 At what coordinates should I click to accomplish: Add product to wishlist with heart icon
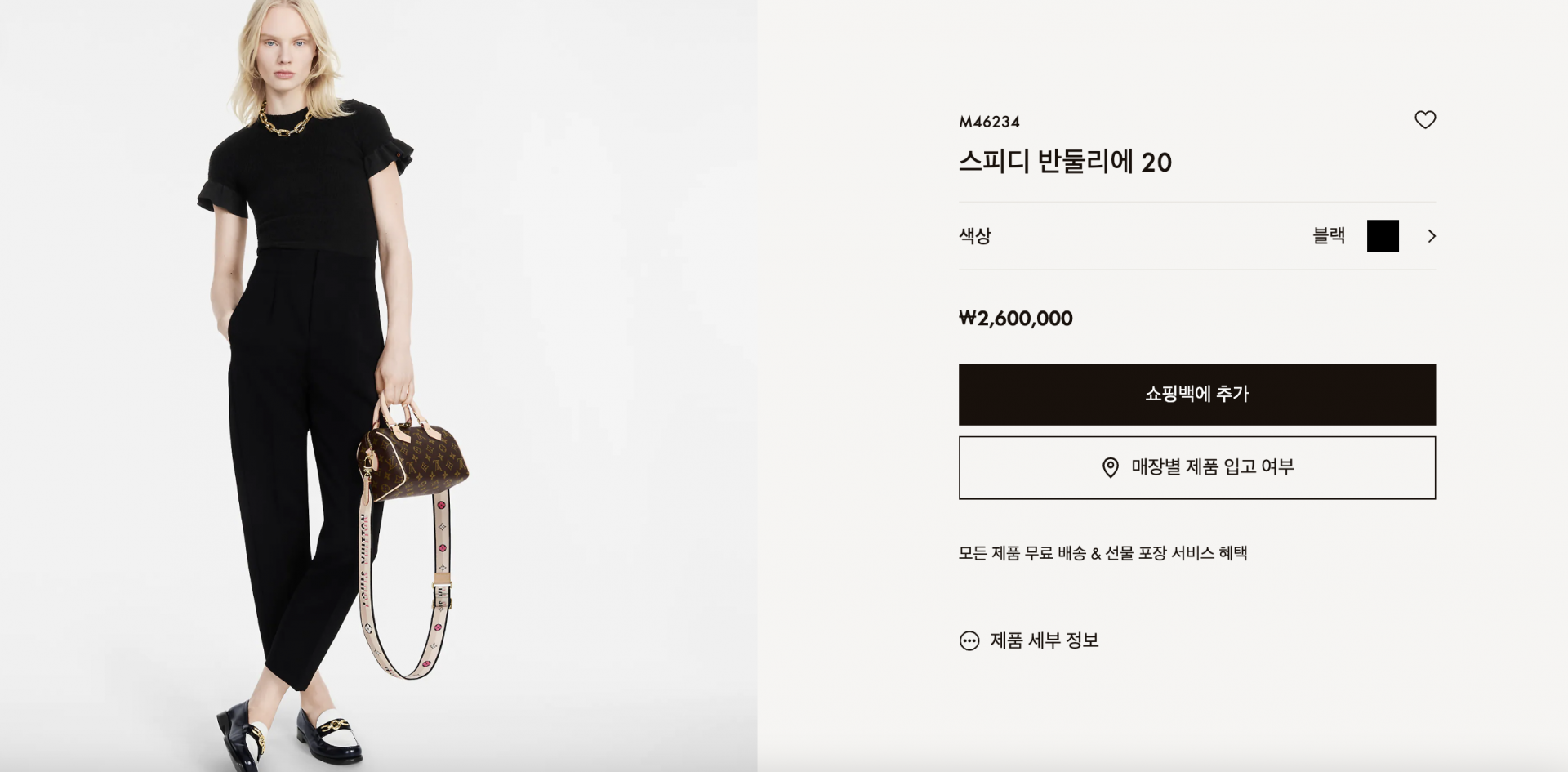(x=1425, y=120)
